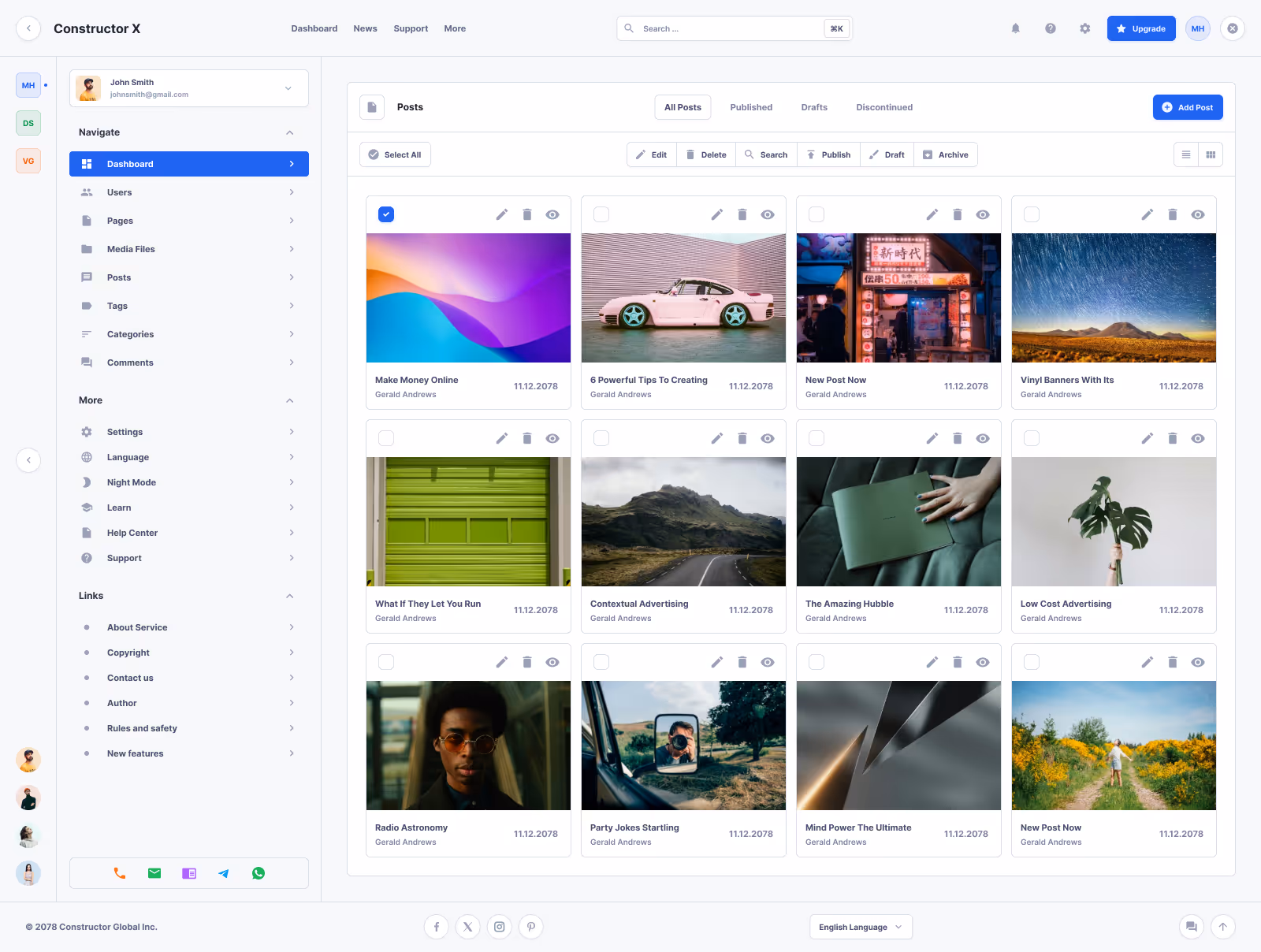This screenshot has width=1261, height=952.
Task: Toggle visibility eye on Mind Power The Ultimate card
Action: [983, 662]
